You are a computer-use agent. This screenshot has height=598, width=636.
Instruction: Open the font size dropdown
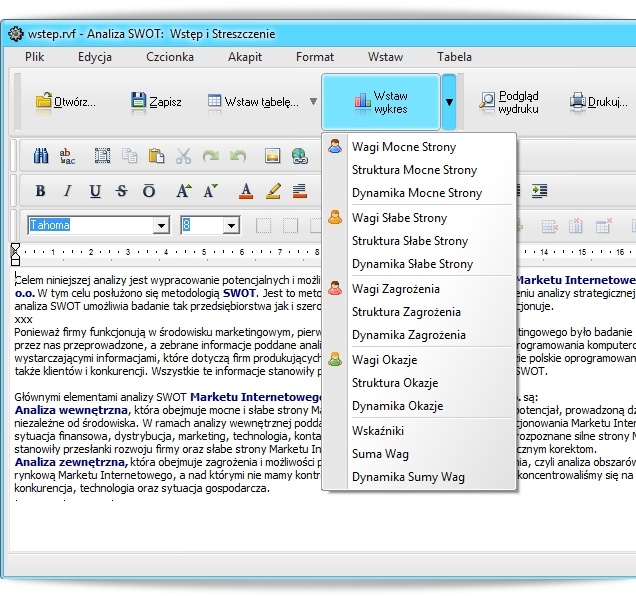(230, 226)
